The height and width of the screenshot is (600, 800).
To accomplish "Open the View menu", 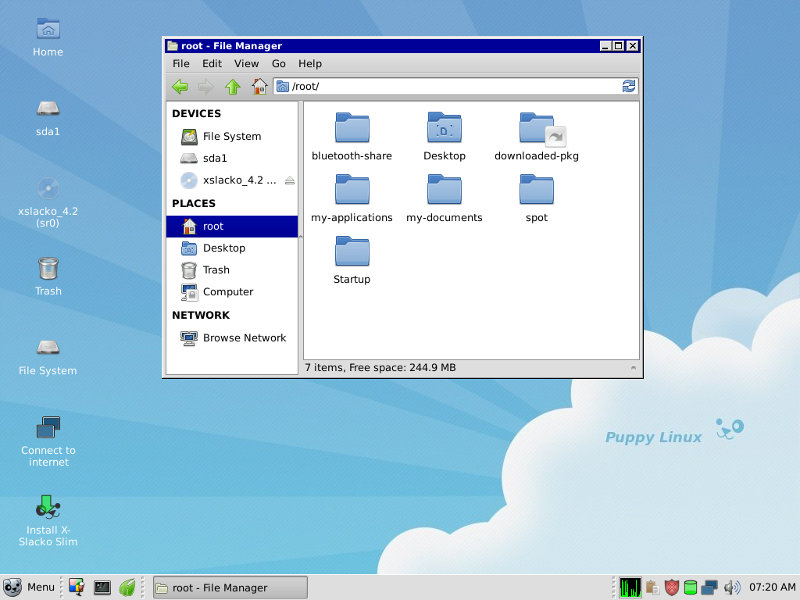I will point(246,64).
